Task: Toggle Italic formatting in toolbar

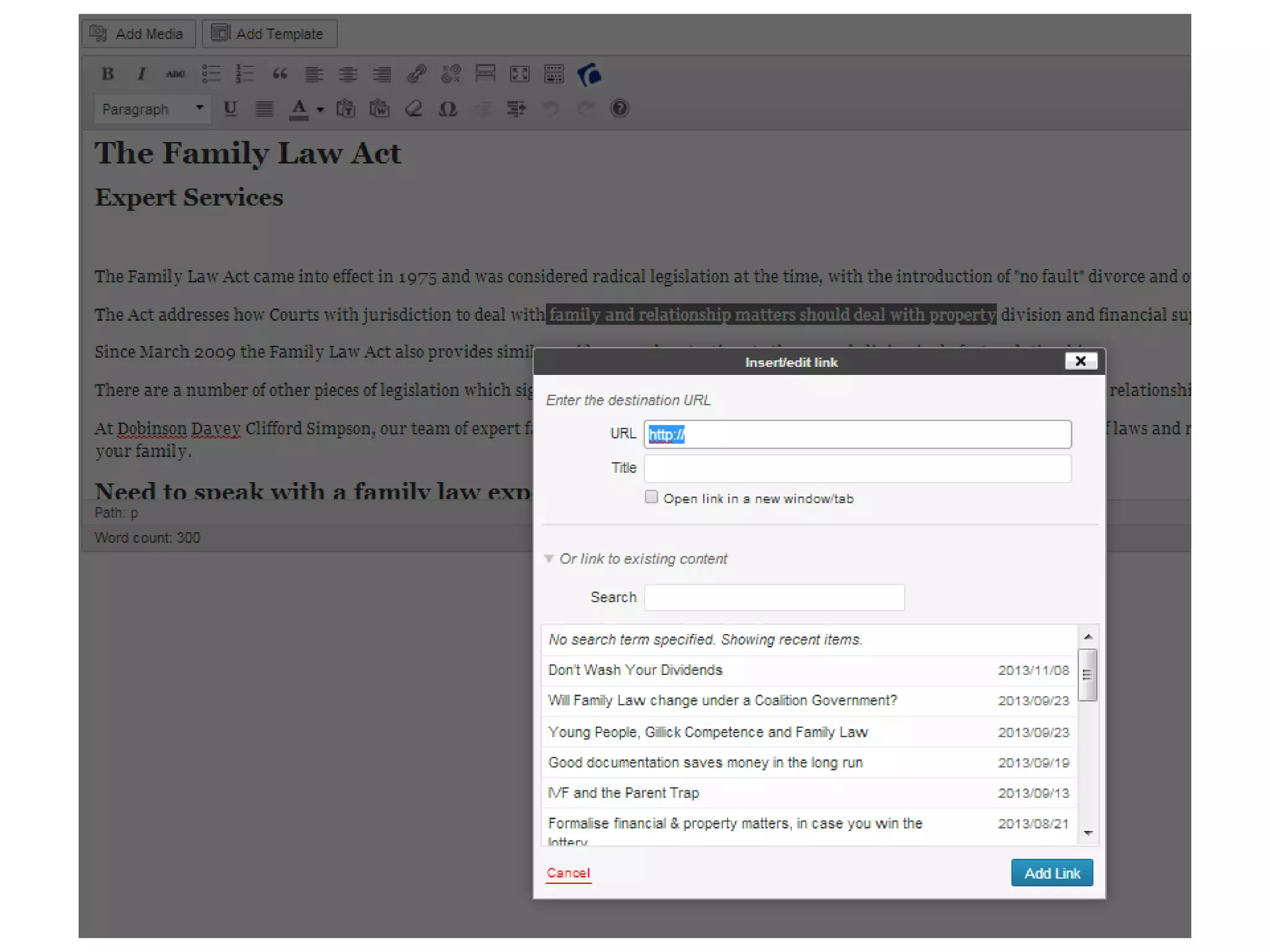Action: [x=141, y=74]
